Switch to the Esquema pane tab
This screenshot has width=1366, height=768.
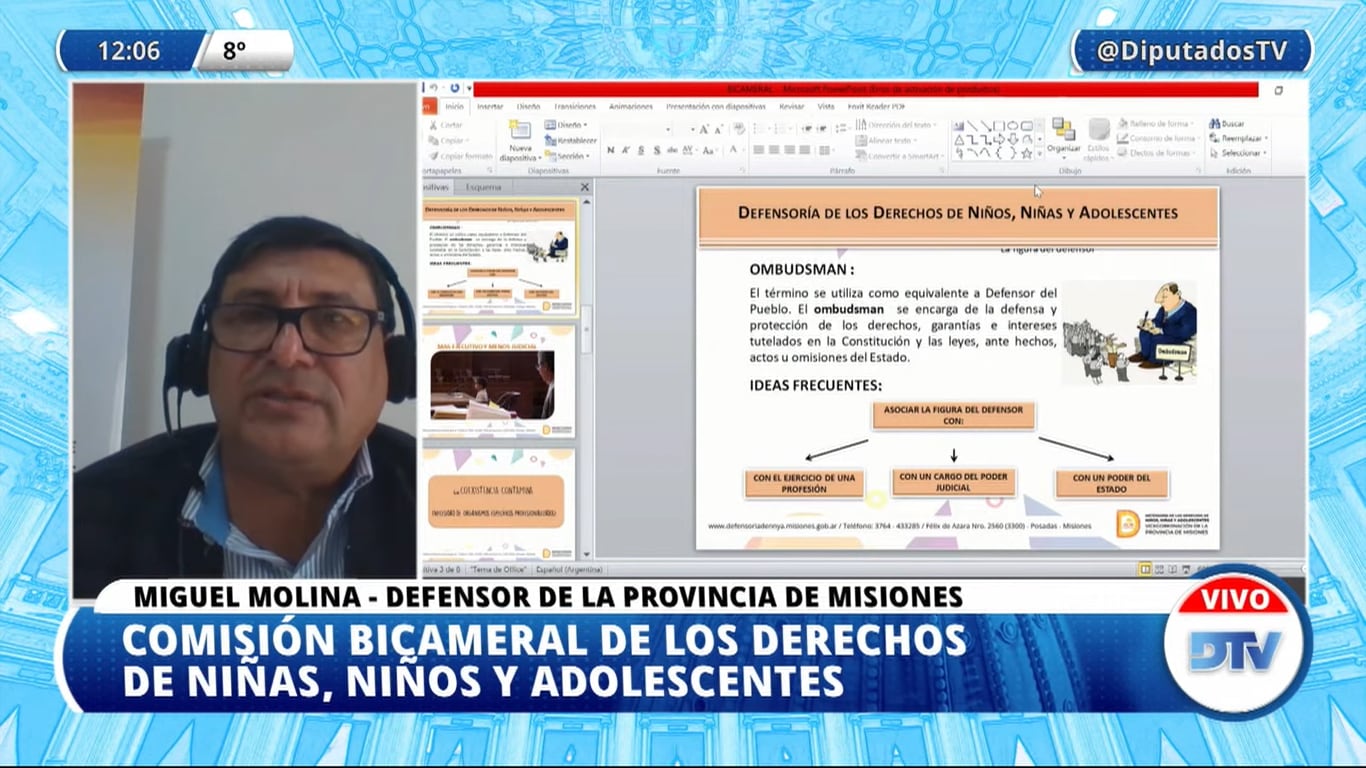[483, 187]
